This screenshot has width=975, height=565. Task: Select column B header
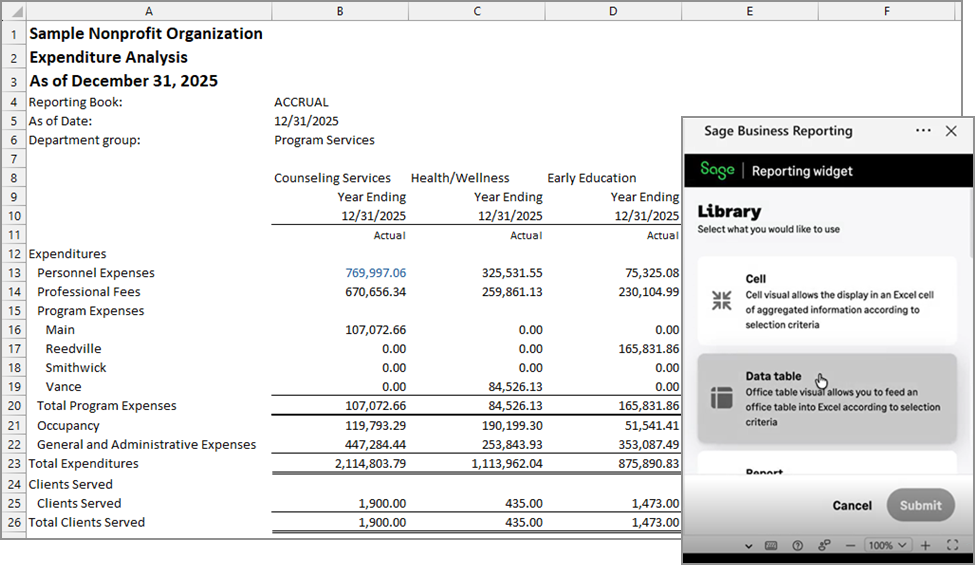click(340, 11)
